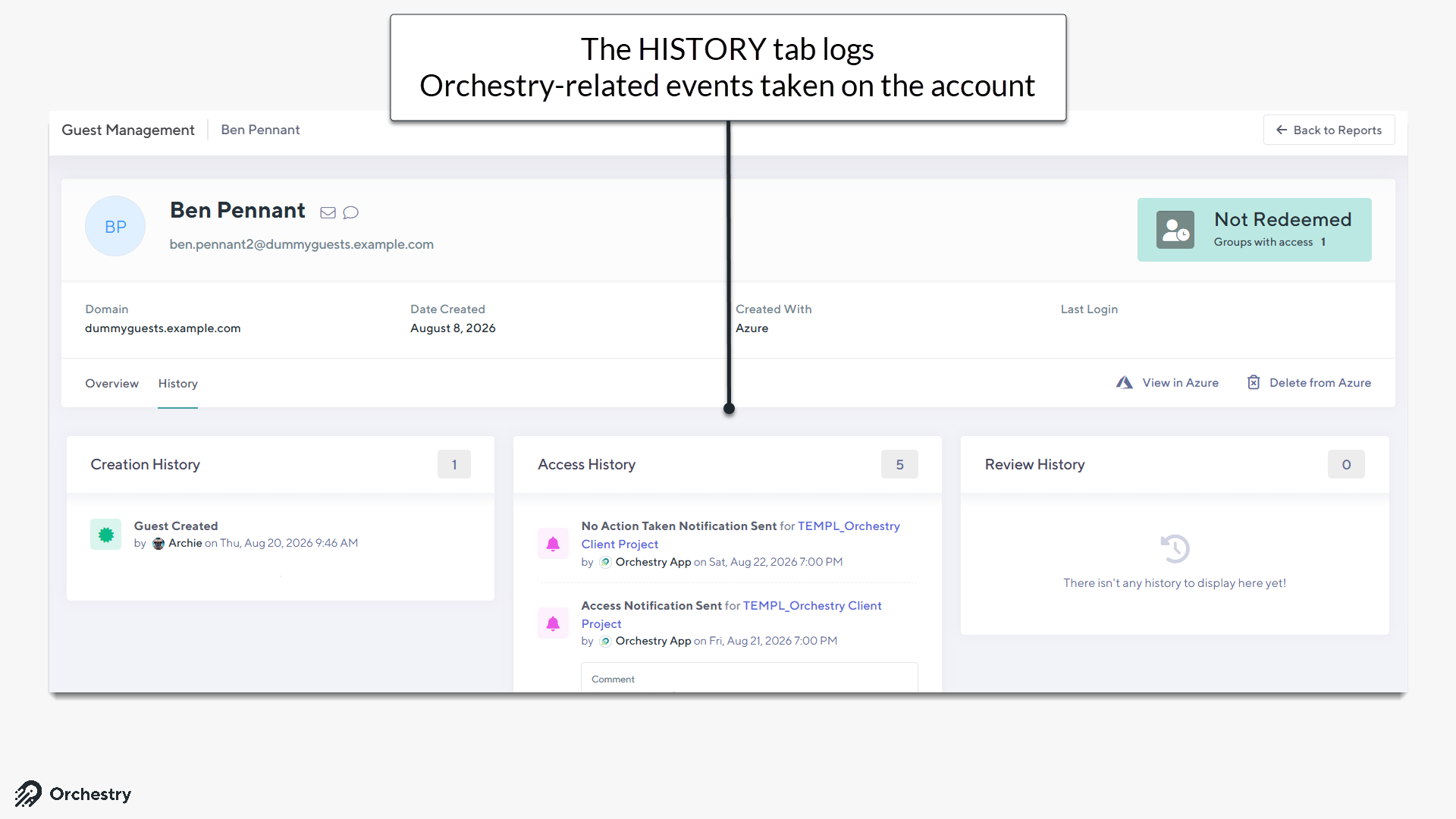The height and width of the screenshot is (819, 1456).
Task: Click the Access History count badge
Action: [x=899, y=464]
